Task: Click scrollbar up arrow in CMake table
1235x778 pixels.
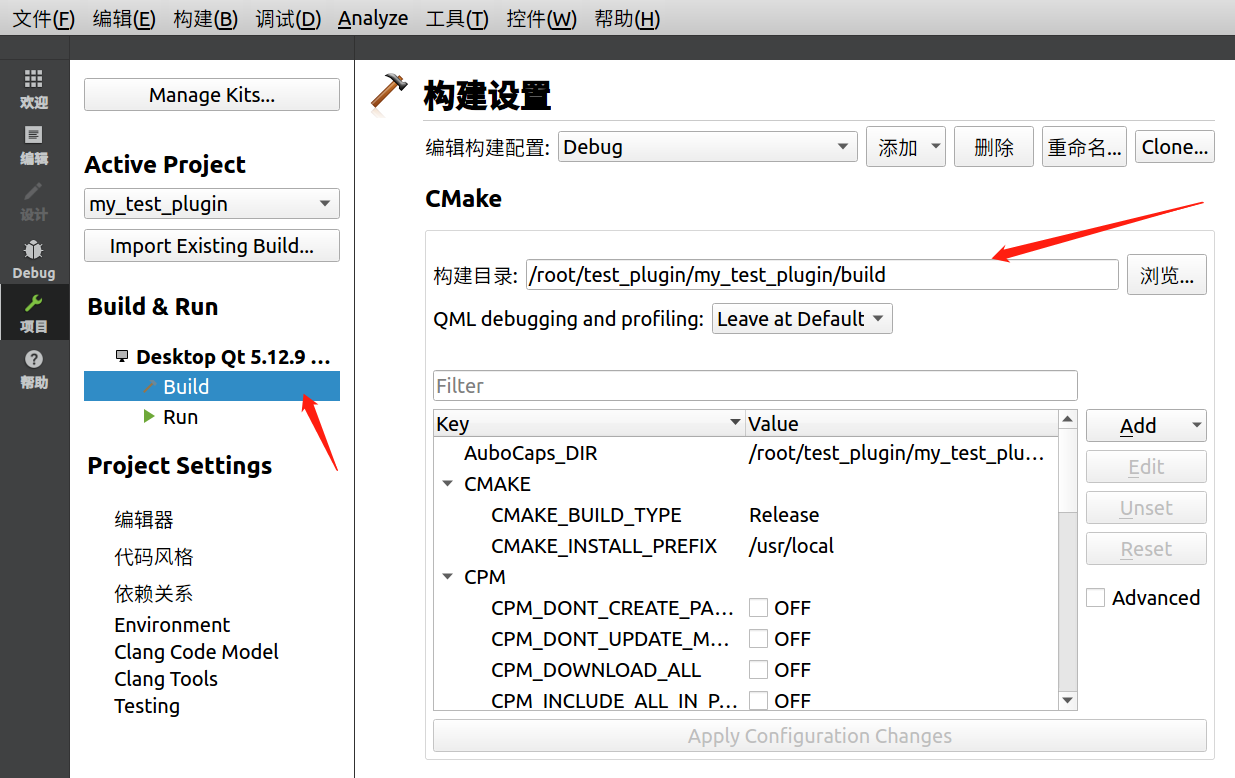Action: (x=1068, y=419)
